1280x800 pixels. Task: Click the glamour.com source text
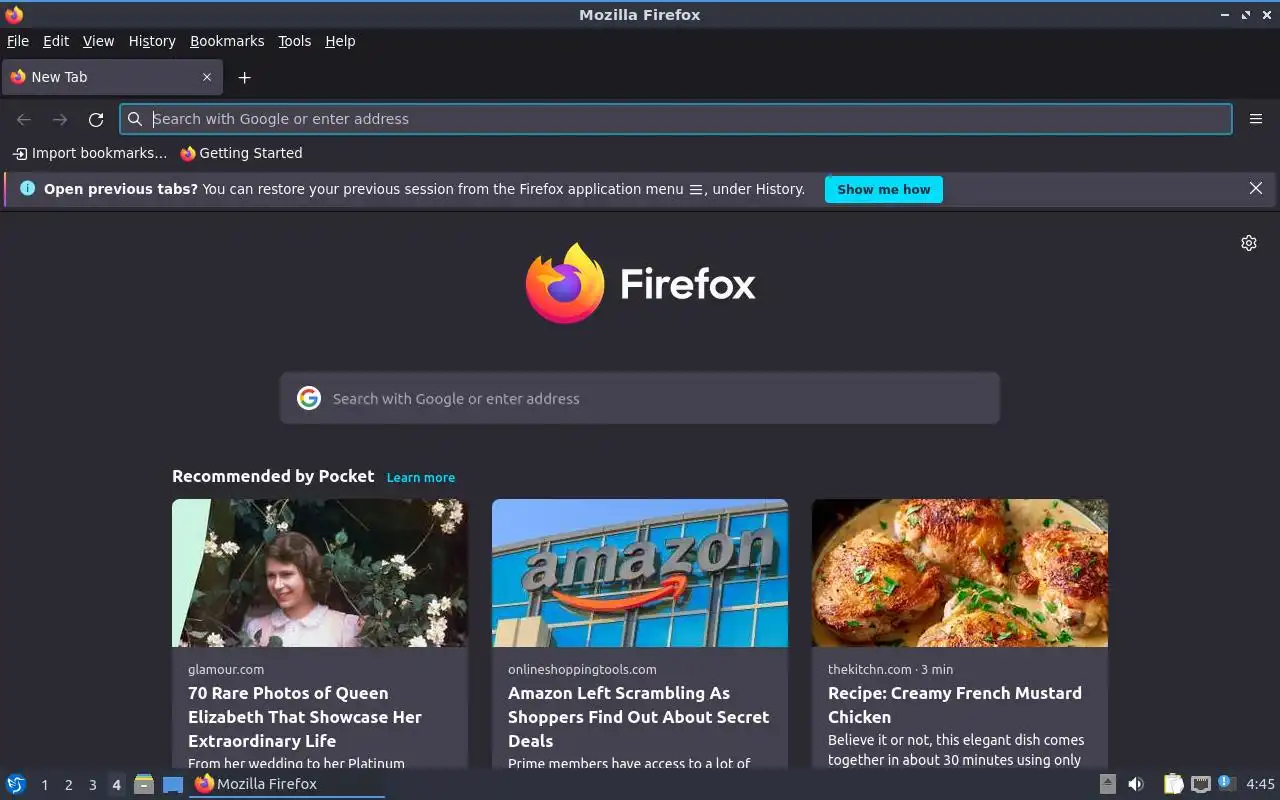[x=226, y=669]
